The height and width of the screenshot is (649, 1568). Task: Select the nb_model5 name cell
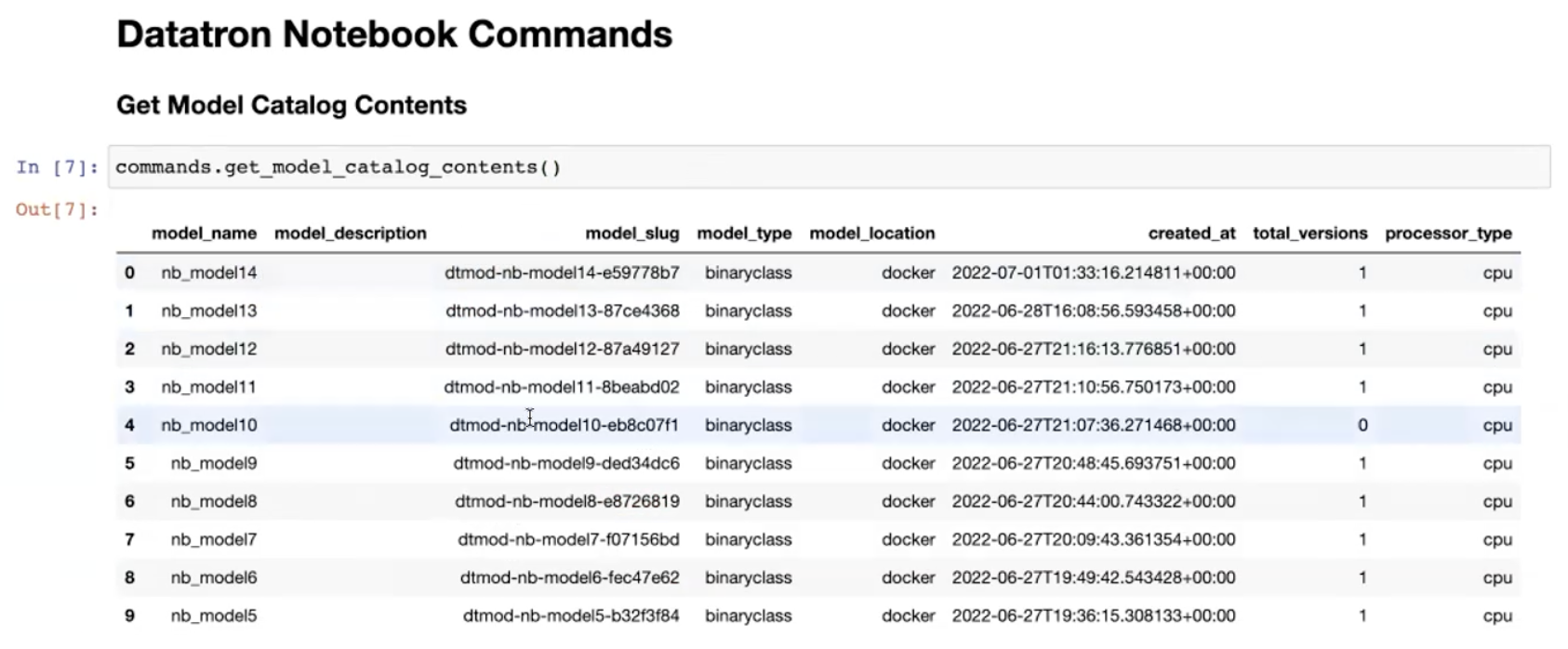pos(214,616)
